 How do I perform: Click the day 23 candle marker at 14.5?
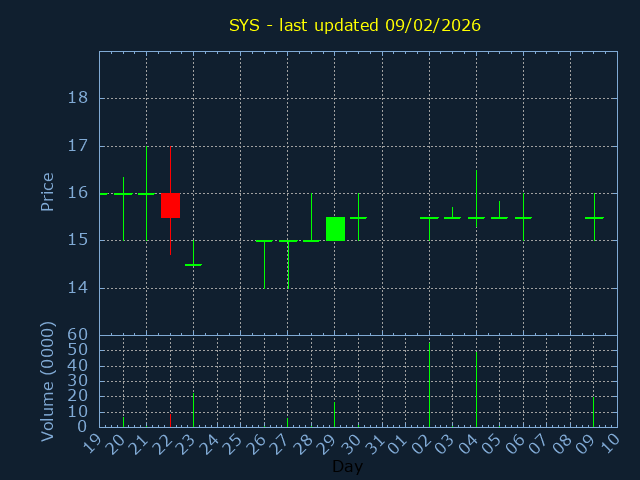point(193,264)
